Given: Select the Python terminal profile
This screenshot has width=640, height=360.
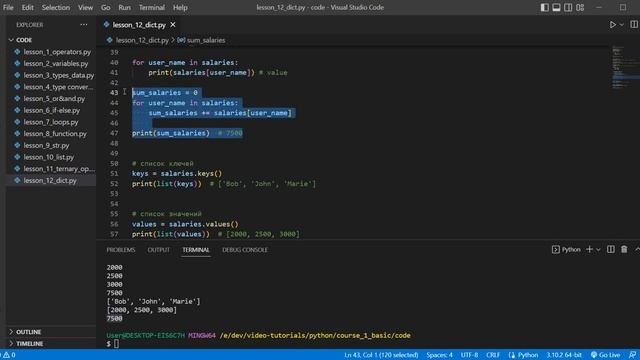Looking at the screenshot, I should click(x=566, y=249).
